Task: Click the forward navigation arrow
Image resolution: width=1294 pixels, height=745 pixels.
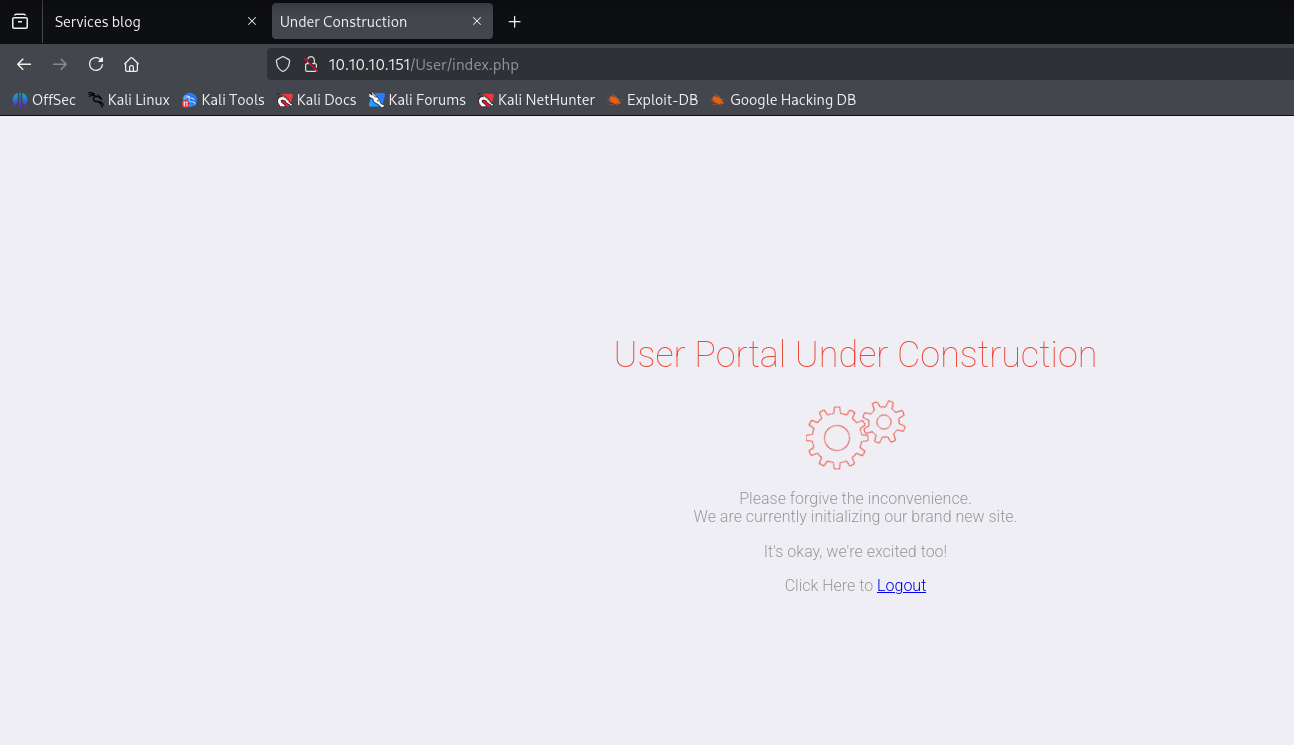Action: tap(60, 64)
